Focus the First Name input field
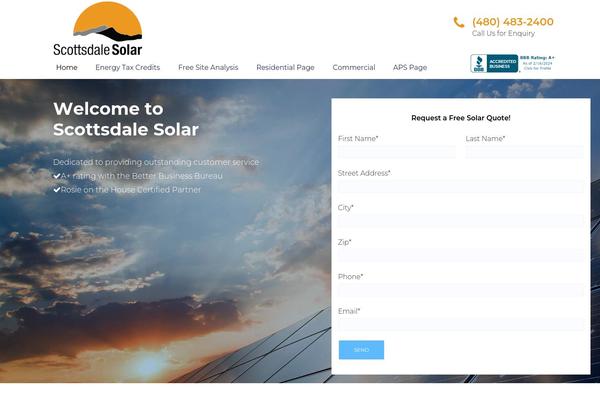The width and height of the screenshot is (600, 400). [397, 152]
